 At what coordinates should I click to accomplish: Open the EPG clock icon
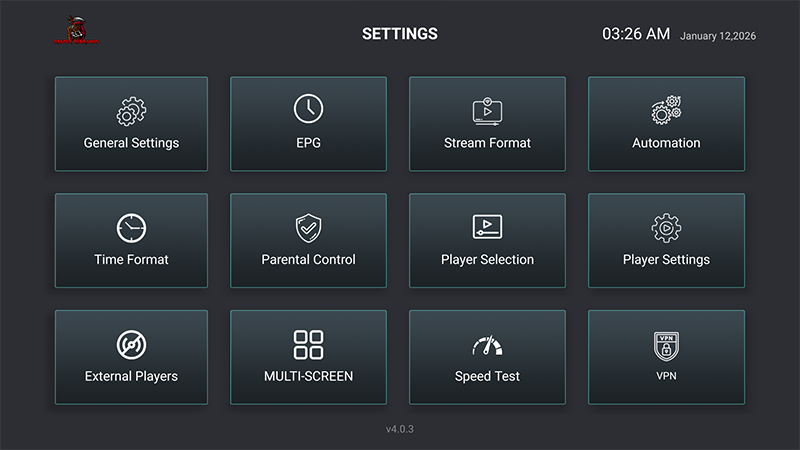pyautogui.click(x=308, y=109)
